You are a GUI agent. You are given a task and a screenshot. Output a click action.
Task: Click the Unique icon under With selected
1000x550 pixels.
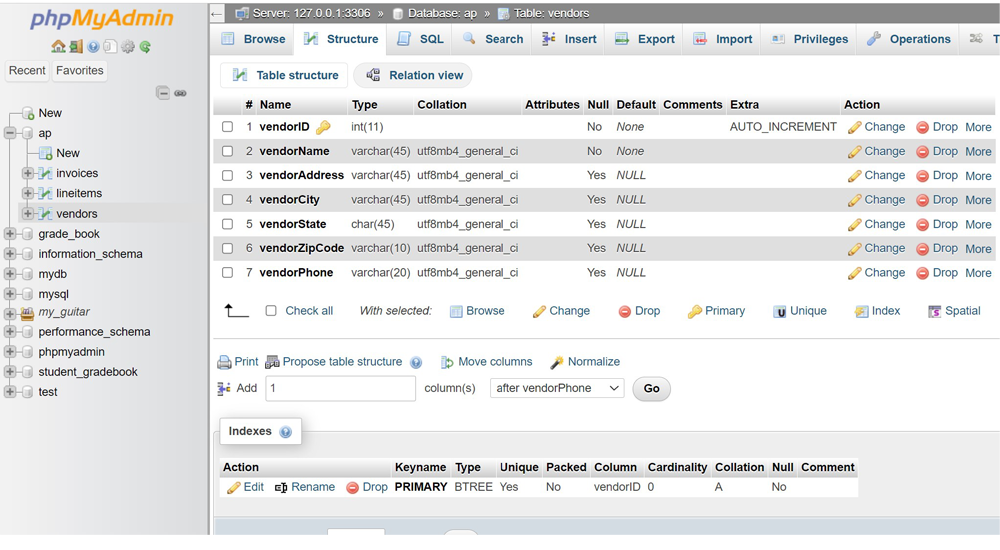(x=779, y=311)
